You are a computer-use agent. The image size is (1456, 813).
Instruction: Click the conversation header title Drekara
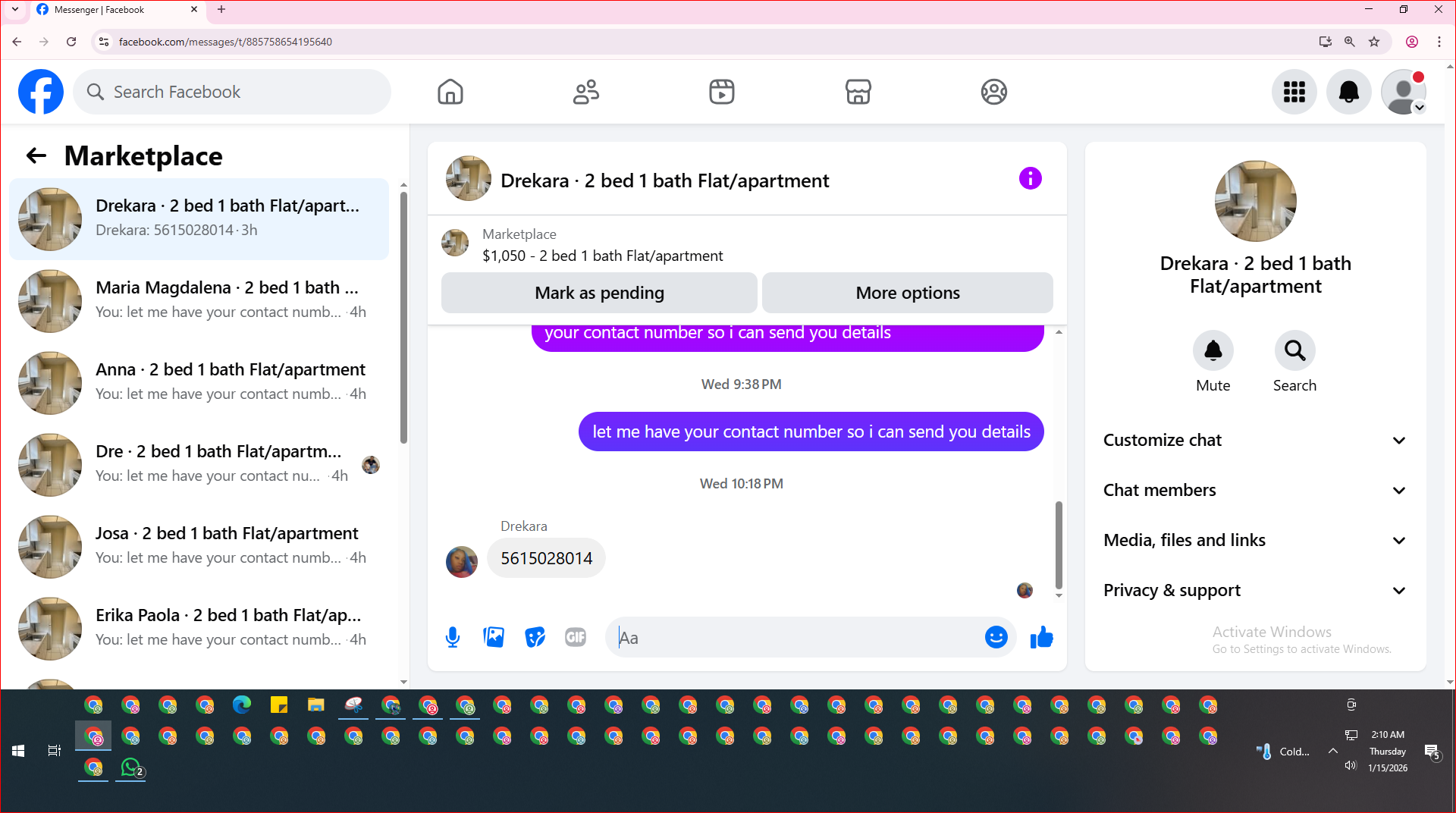point(664,180)
